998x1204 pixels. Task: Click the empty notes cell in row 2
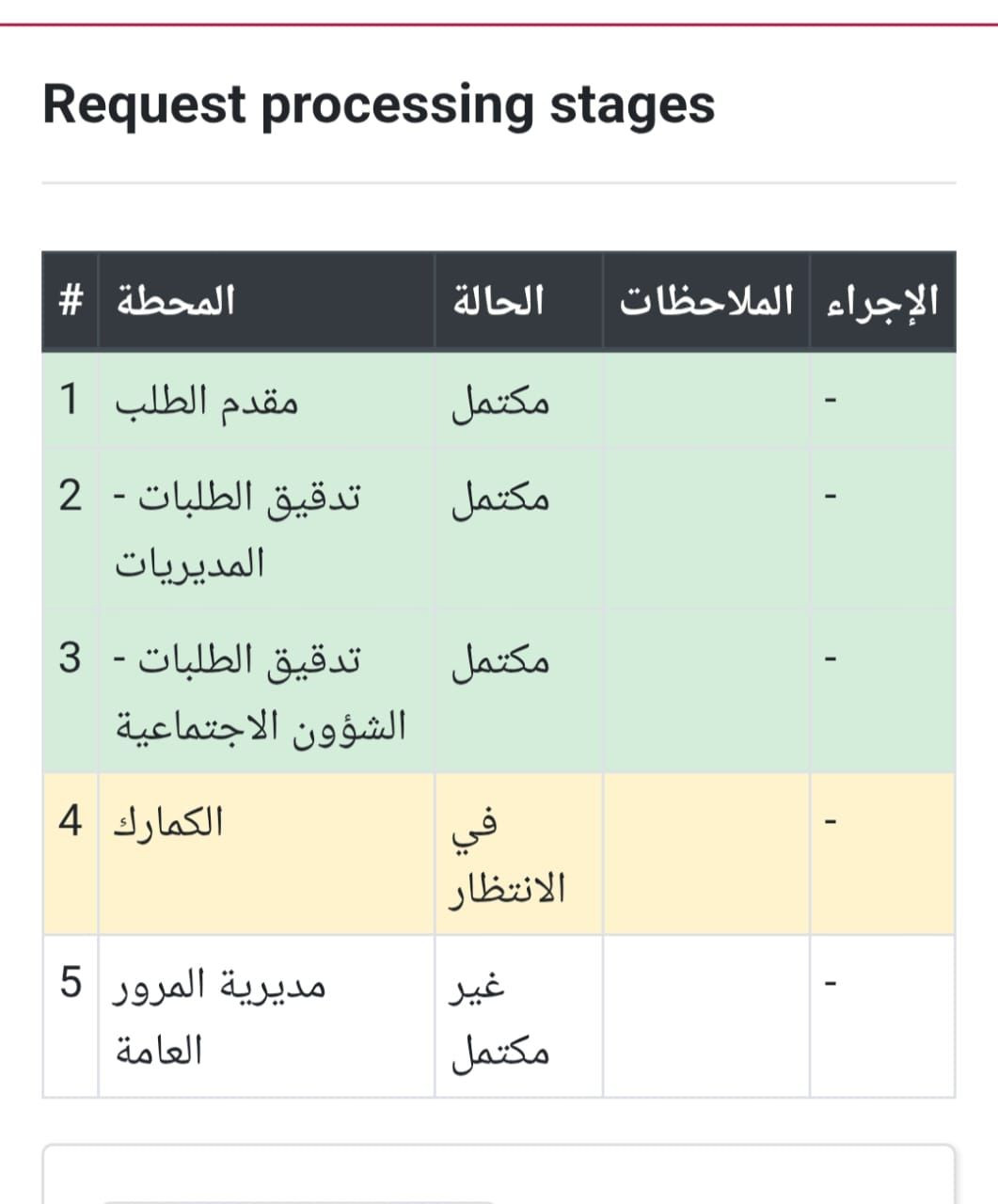(705, 529)
